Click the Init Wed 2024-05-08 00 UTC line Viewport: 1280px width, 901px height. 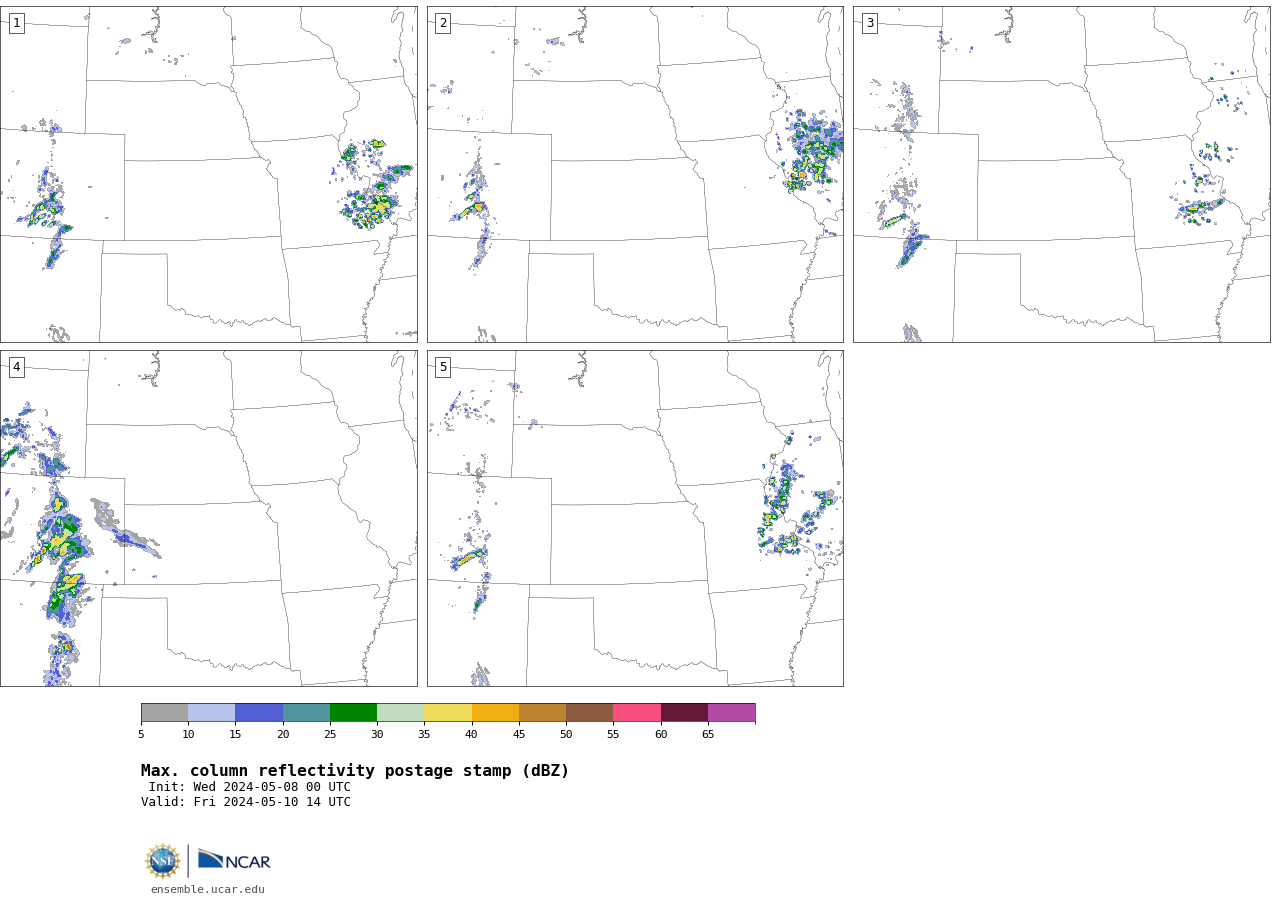click(250, 787)
